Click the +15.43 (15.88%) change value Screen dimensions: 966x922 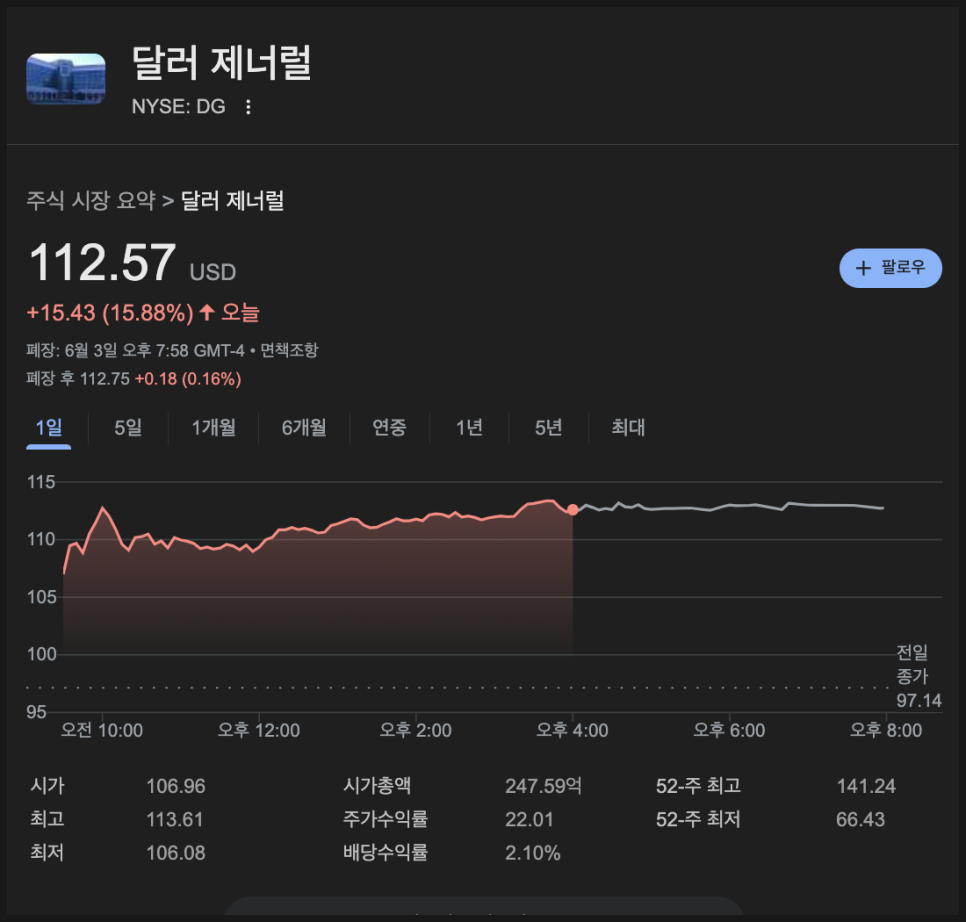(110, 313)
